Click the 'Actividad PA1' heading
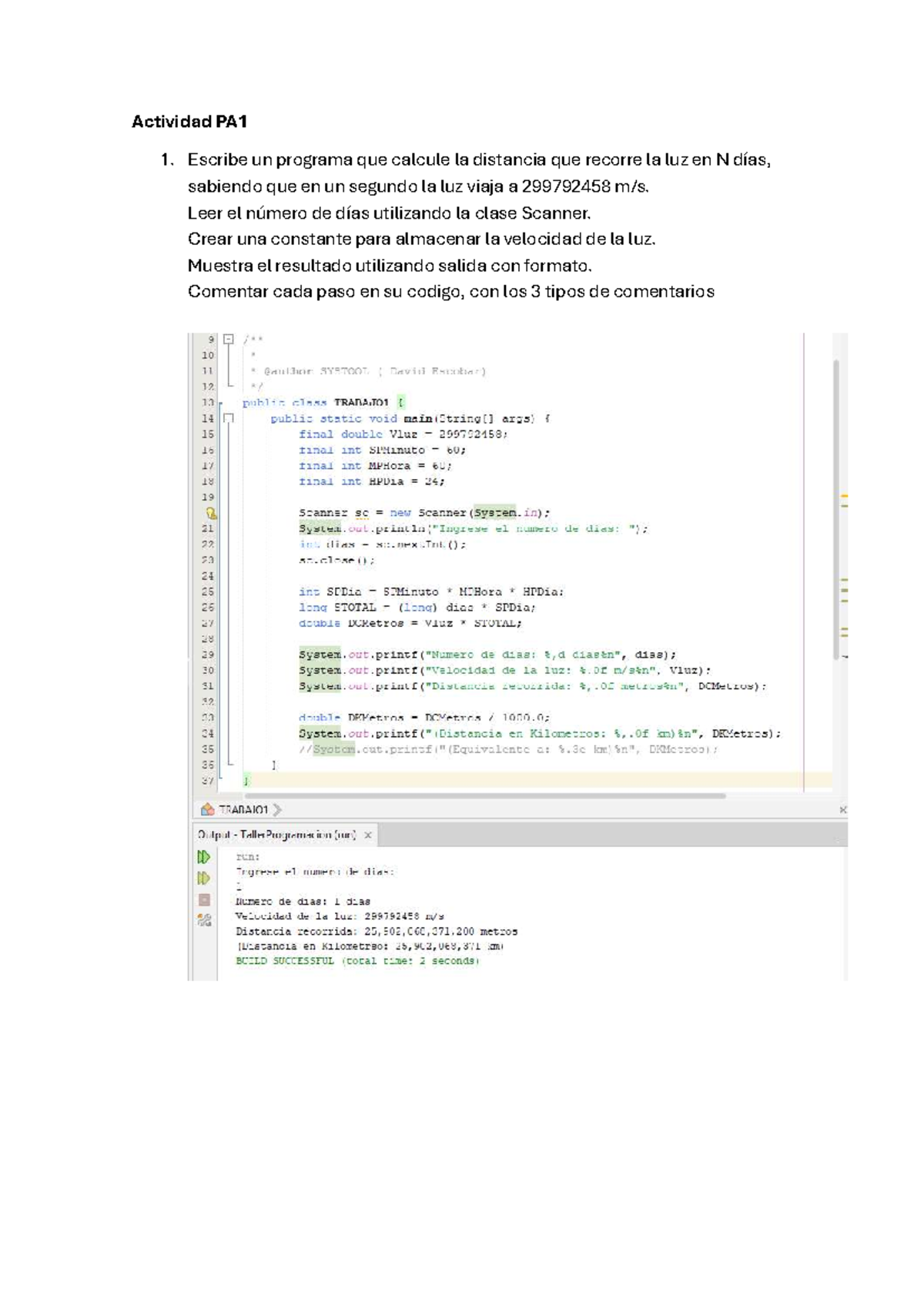The image size is (924, 1306). pos(189,122)
